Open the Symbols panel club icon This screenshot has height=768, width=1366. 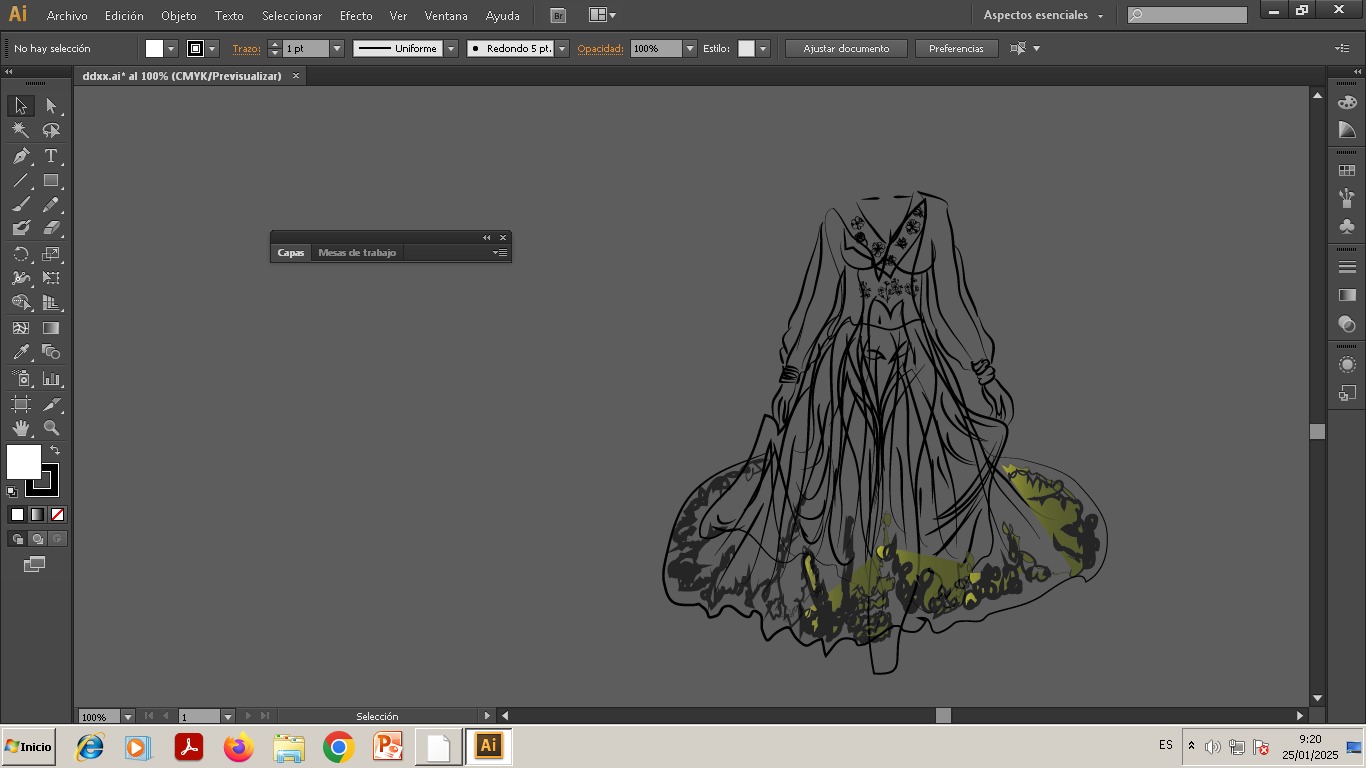point(1347,227)
